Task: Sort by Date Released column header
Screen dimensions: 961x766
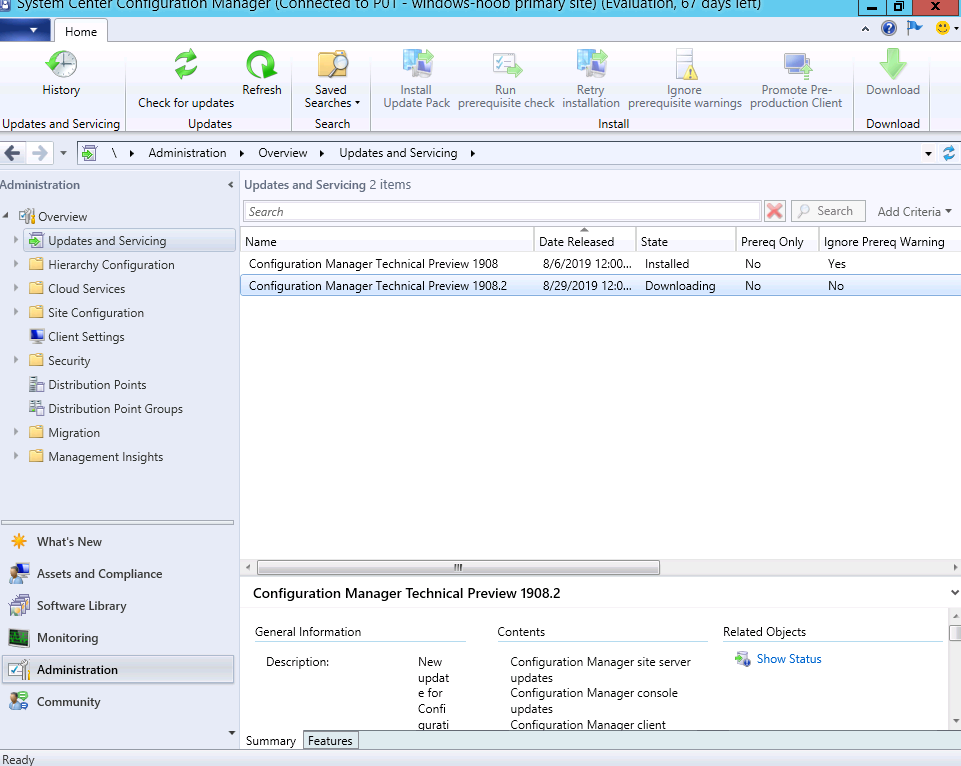Action: (x=585, y=241)
